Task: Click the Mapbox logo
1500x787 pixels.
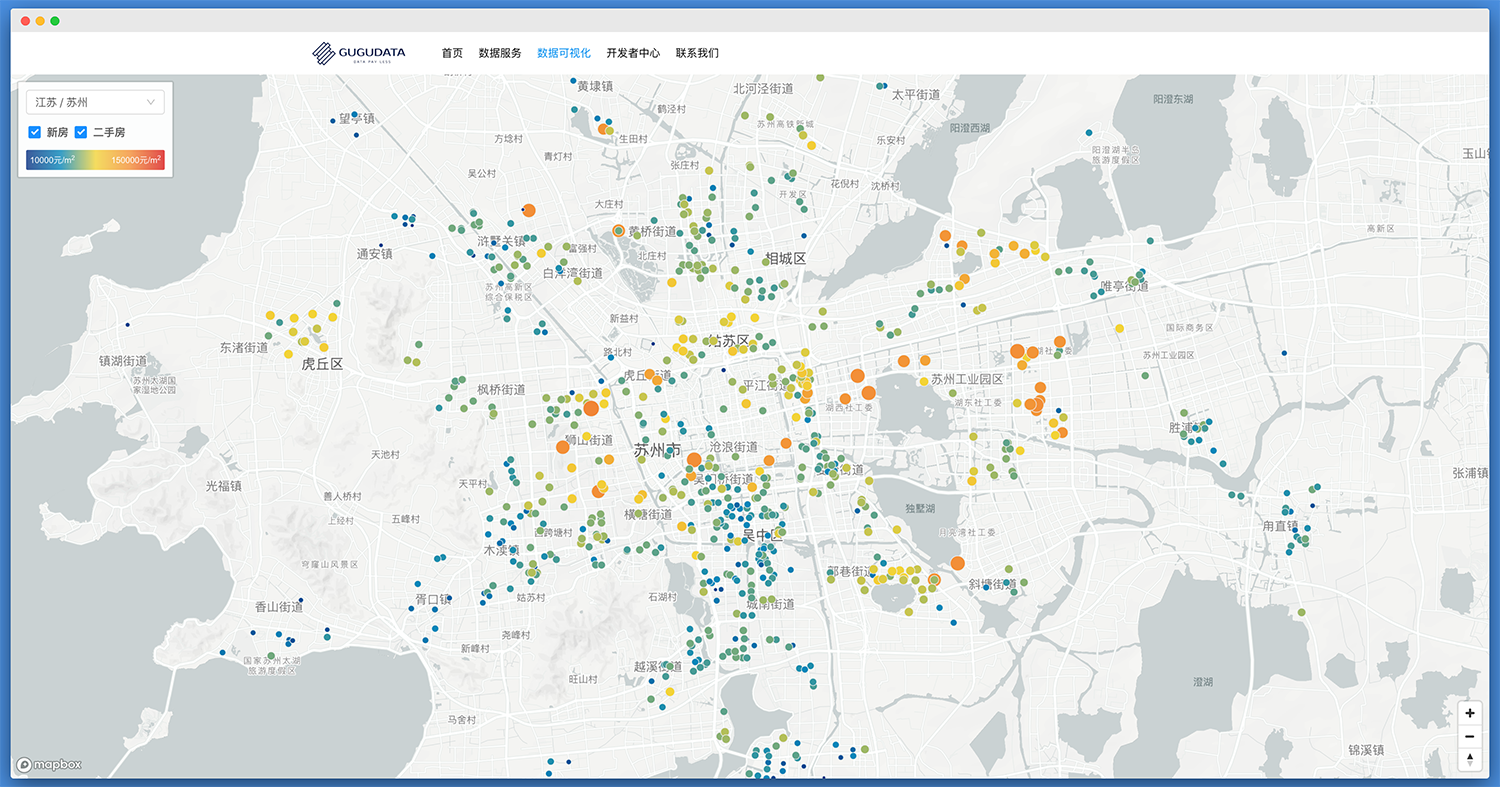Action: point(49,765)
